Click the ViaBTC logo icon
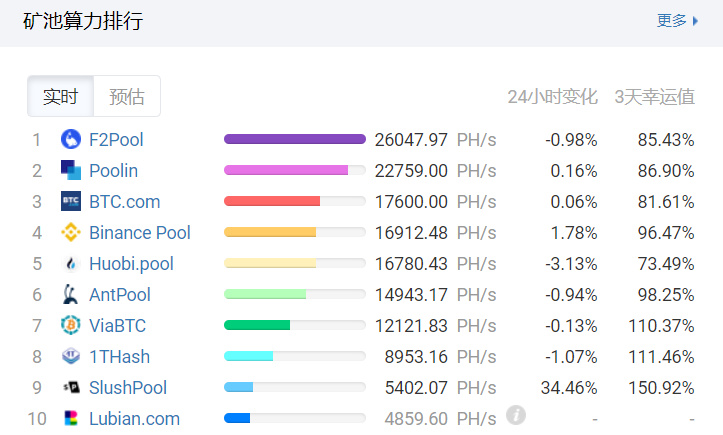723x435 pixels. point(71,326)
